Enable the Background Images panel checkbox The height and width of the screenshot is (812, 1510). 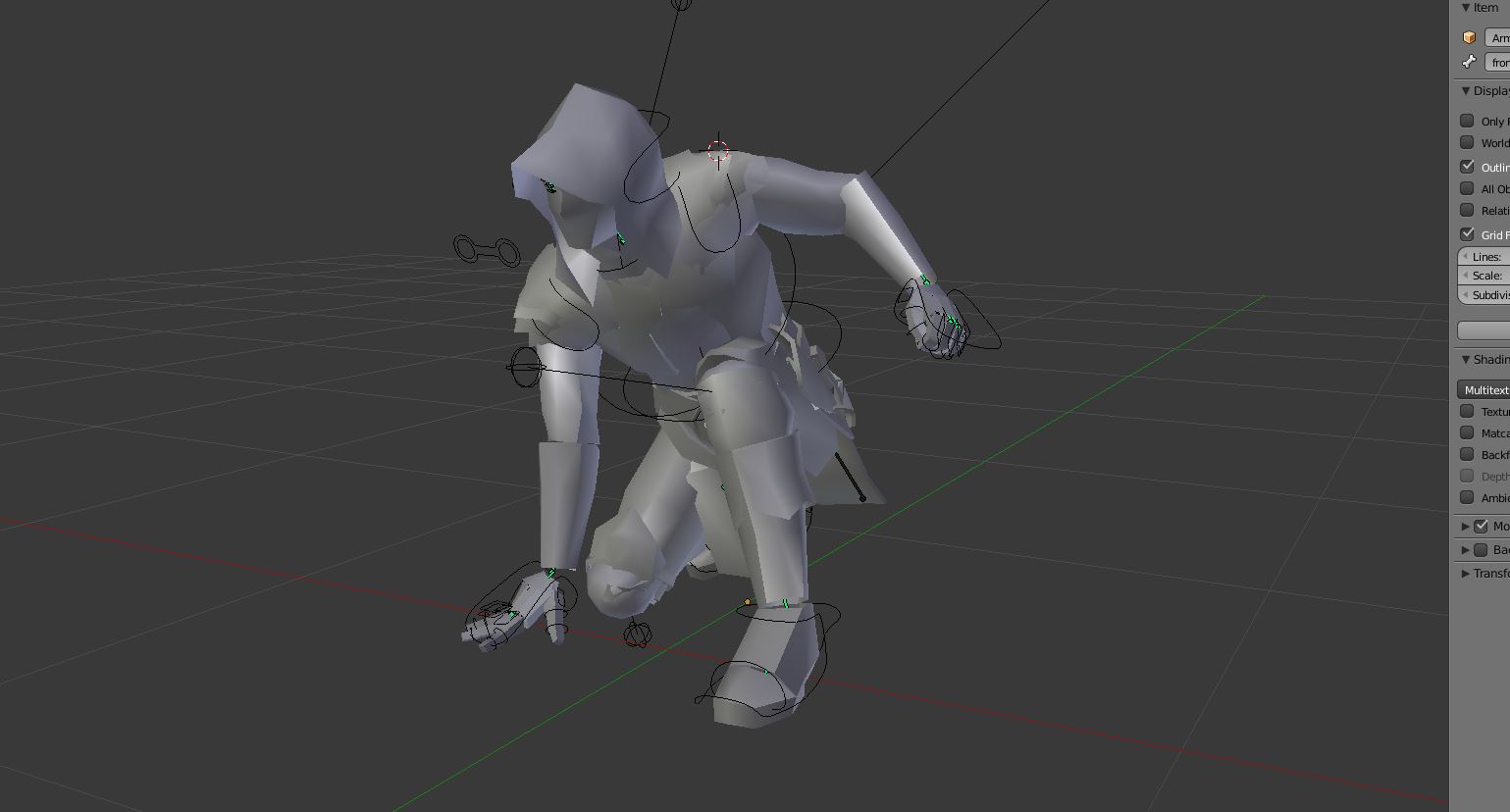point(1482,550)
